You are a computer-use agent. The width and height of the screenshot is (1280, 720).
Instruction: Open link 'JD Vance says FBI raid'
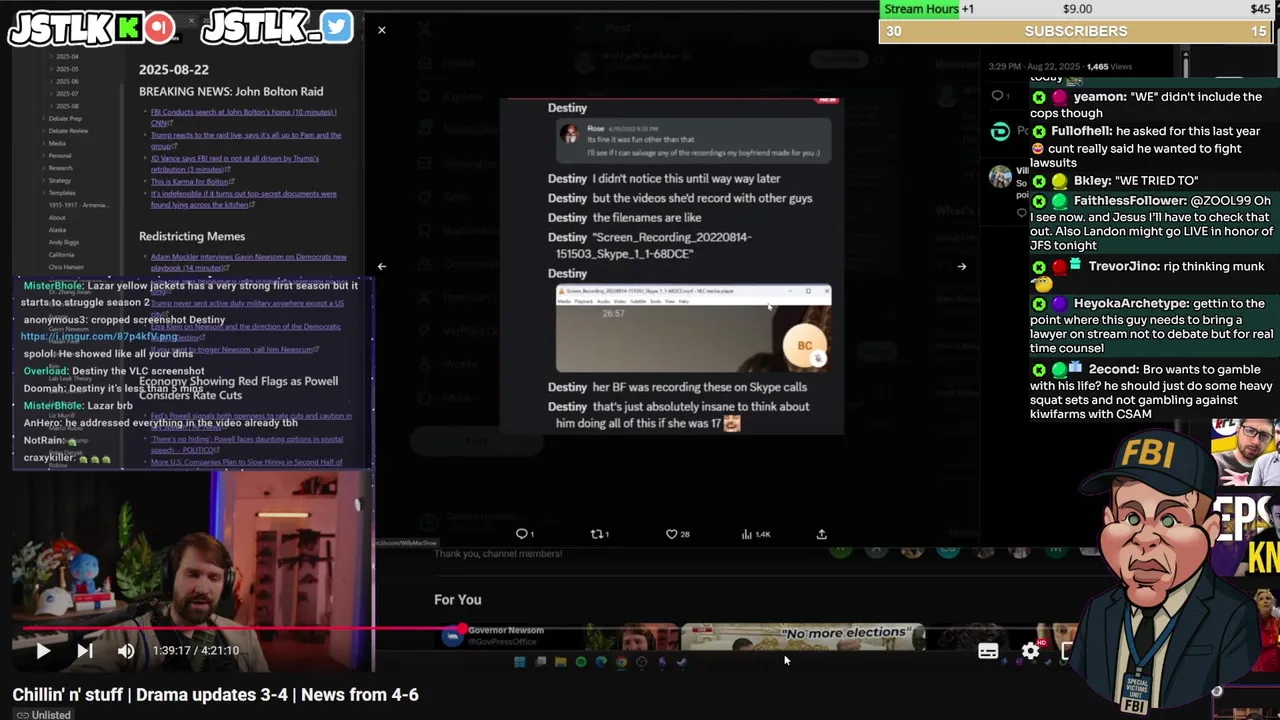pos(235,163)
